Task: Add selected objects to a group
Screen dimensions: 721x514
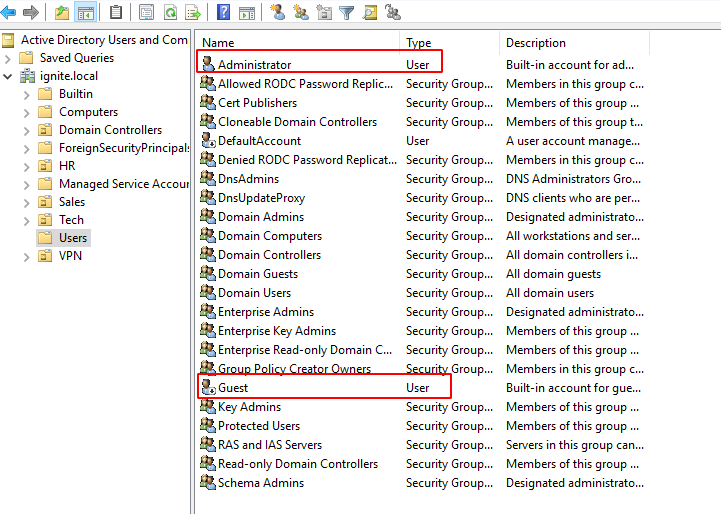Action: (393, 12)
